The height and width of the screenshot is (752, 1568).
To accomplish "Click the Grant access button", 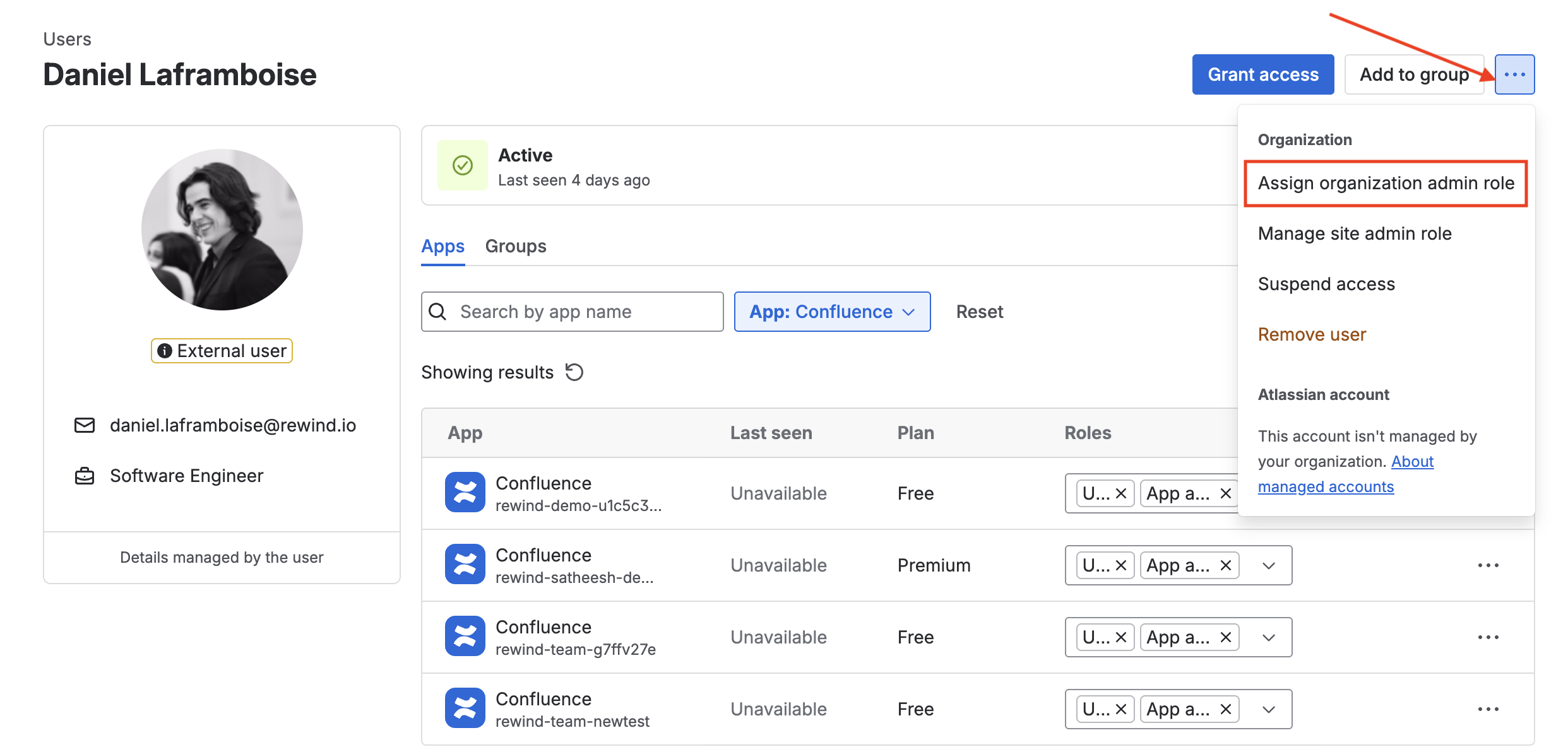I will pyautogui.click(x=1263, y=74).
